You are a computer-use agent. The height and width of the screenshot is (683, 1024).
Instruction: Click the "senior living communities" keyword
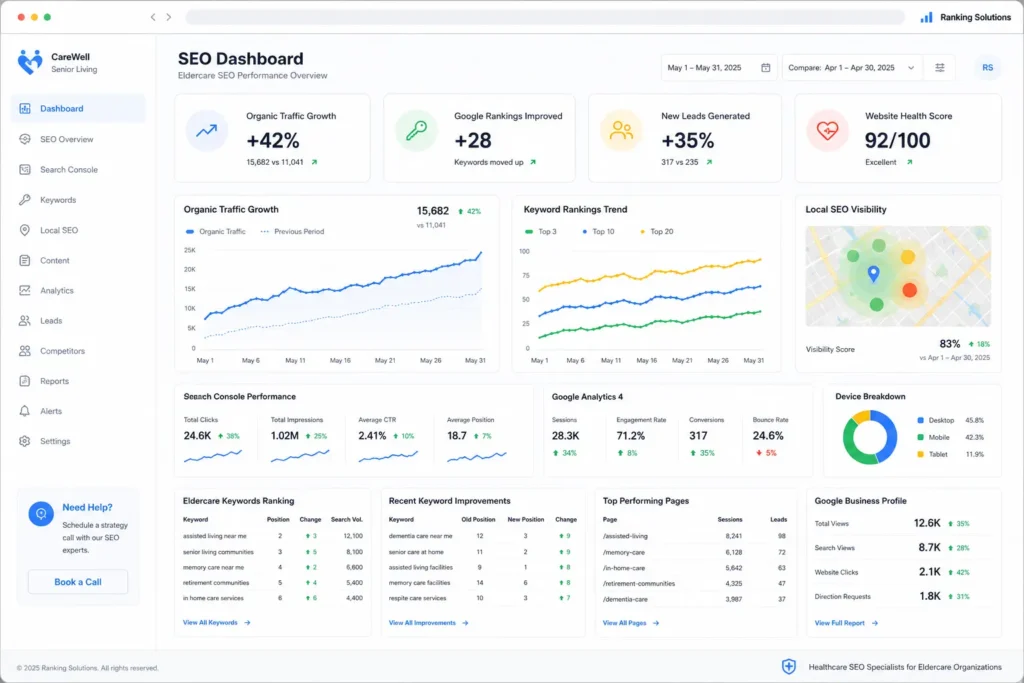point(218,552)
